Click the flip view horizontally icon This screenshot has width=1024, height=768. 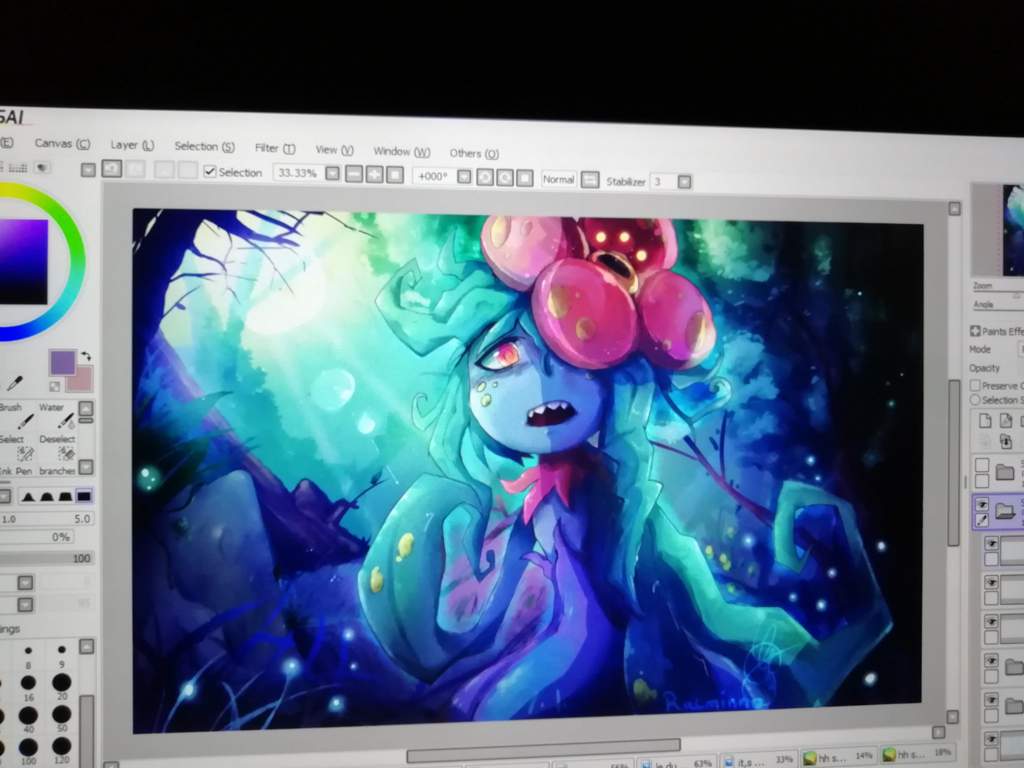coord(590,180)
